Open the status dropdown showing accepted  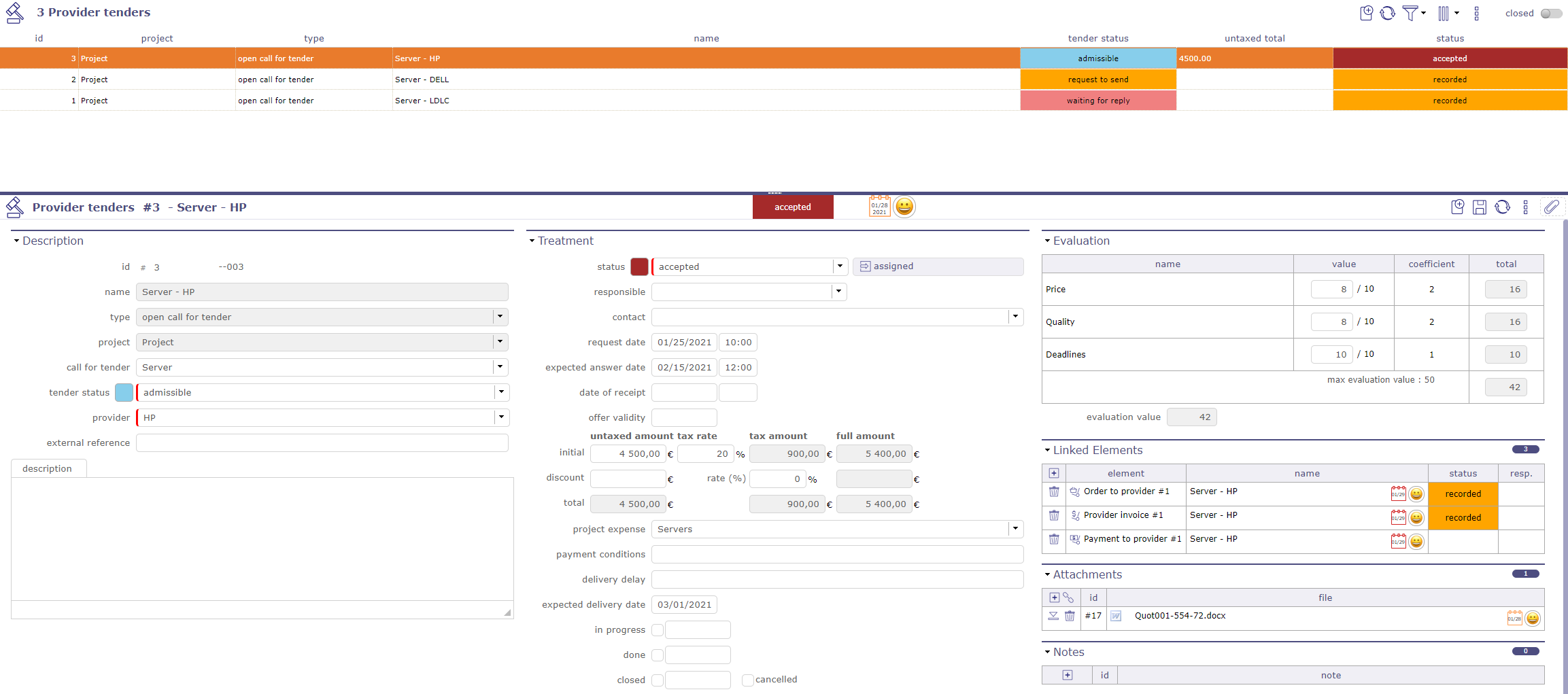(x=840, y=266)
